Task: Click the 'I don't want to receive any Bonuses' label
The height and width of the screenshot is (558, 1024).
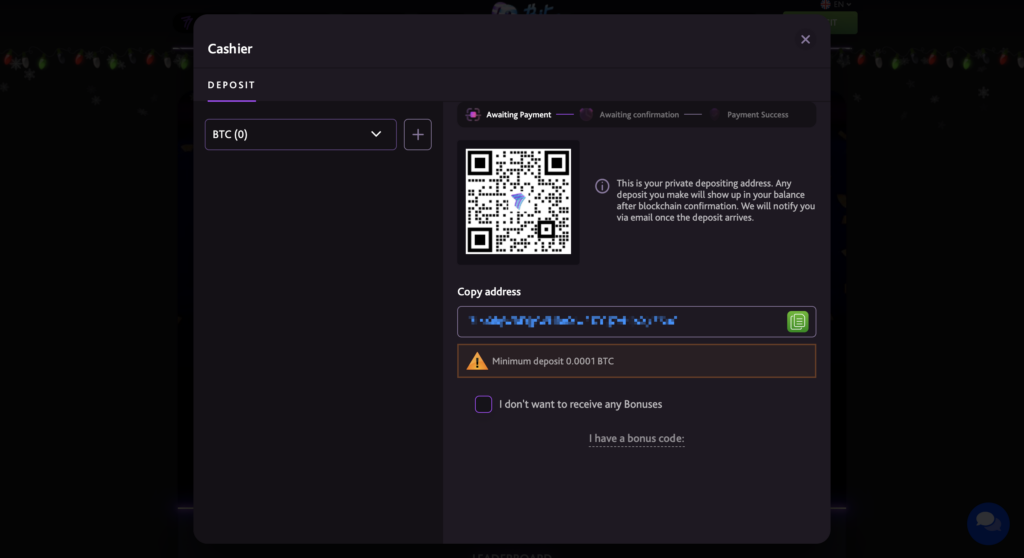Action: point(581,404)
